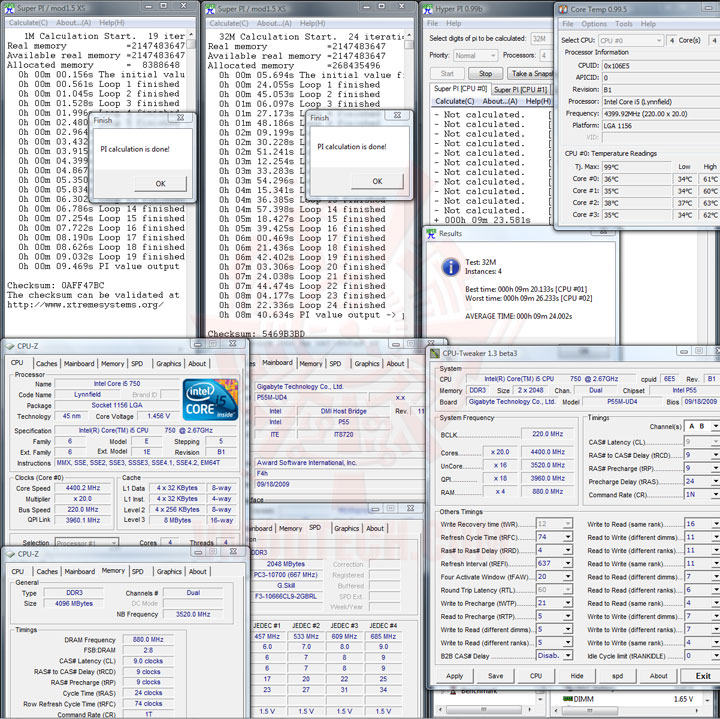Expand the B2B CAS# Delay dropdown
The height and width of the screenshot is (719, 720).
point(568,656)
